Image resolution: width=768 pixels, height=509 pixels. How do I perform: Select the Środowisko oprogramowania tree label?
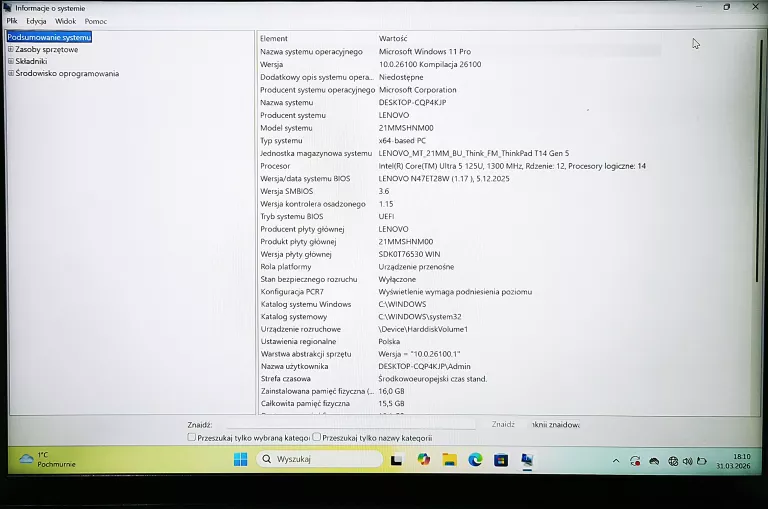67,73
